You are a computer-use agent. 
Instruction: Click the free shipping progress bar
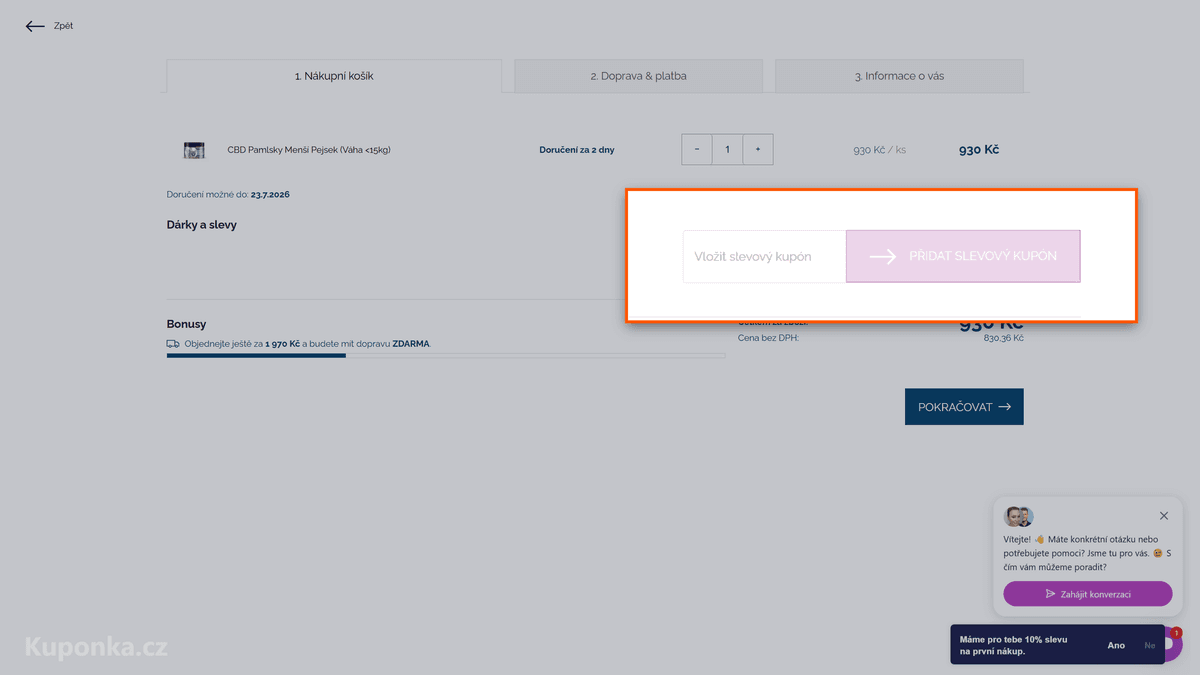pos(446,355)
